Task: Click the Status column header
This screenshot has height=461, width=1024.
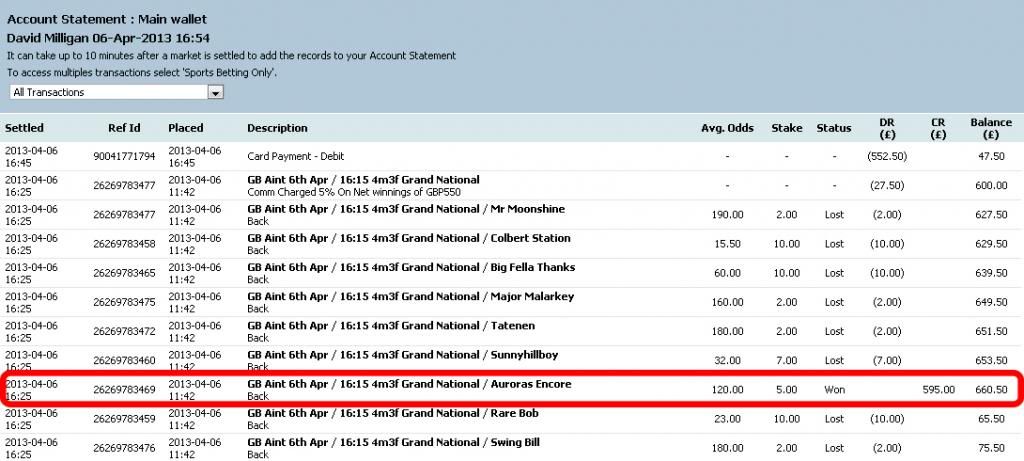Action: [833, 128]
